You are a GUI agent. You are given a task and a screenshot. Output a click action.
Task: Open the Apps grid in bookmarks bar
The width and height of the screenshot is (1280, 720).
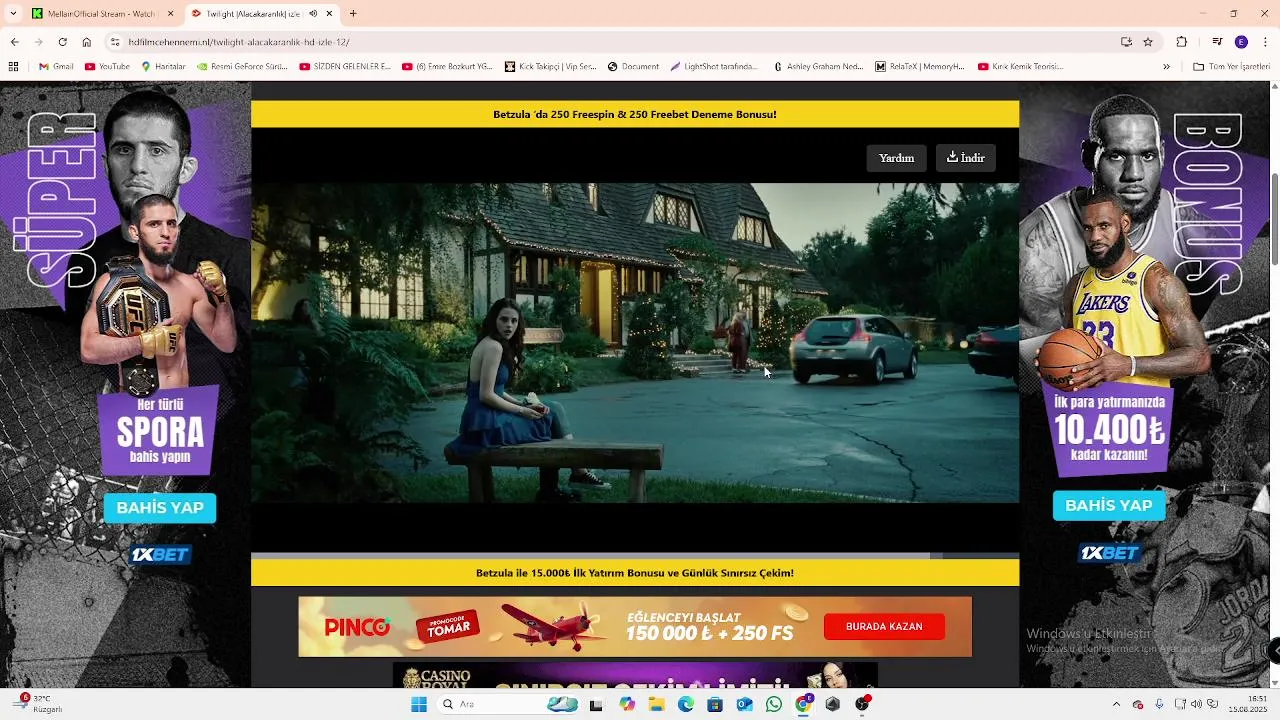(x=13, y=67)
